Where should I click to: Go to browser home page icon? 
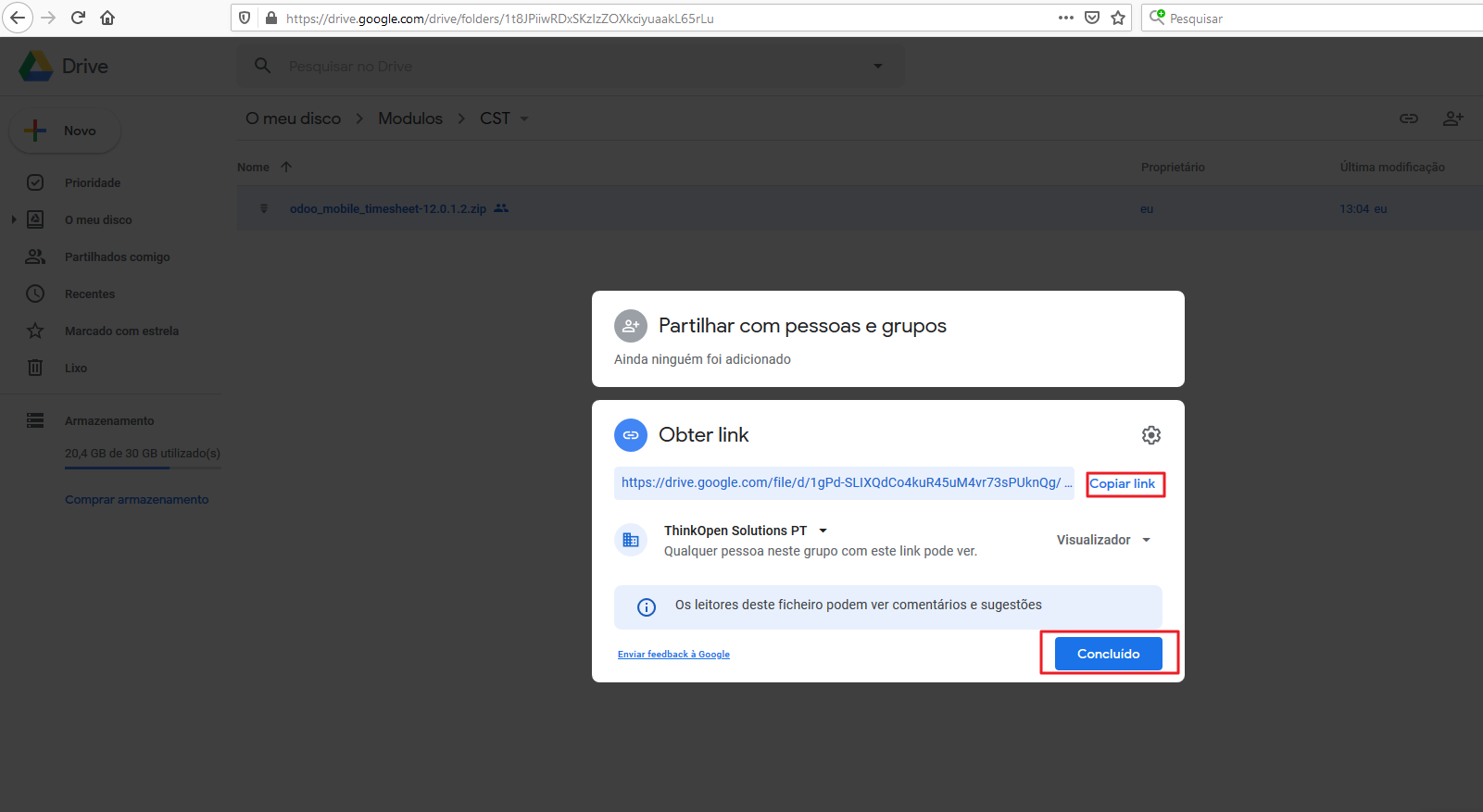click(107, 18)
